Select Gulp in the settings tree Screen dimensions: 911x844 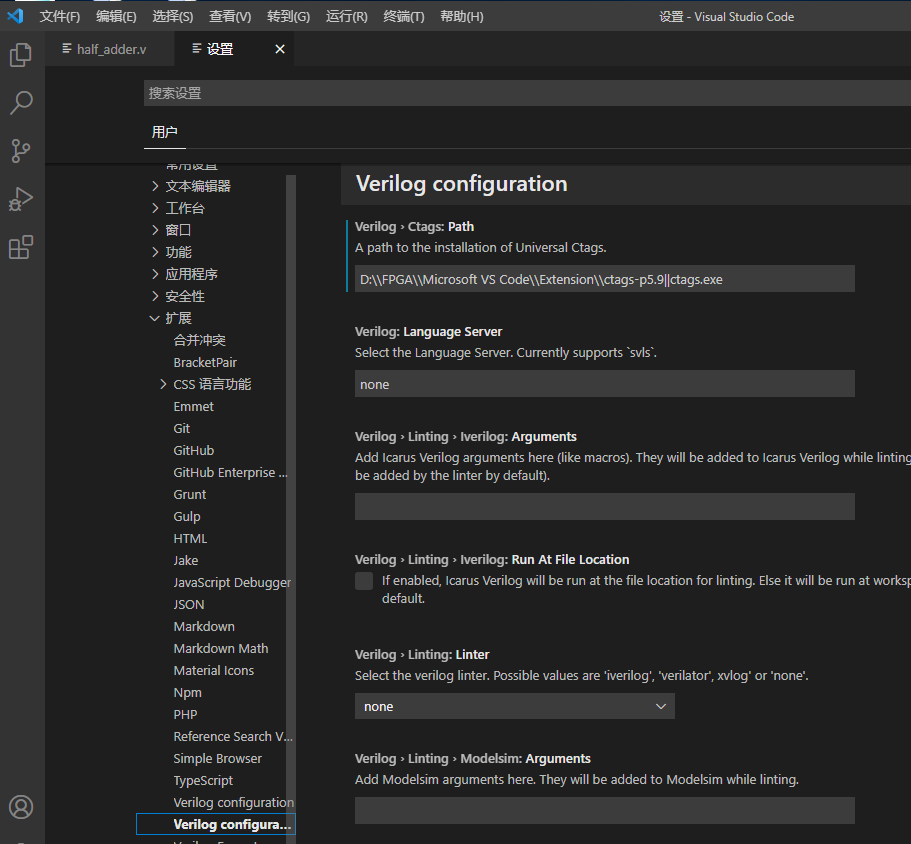(x=186, y=517)
